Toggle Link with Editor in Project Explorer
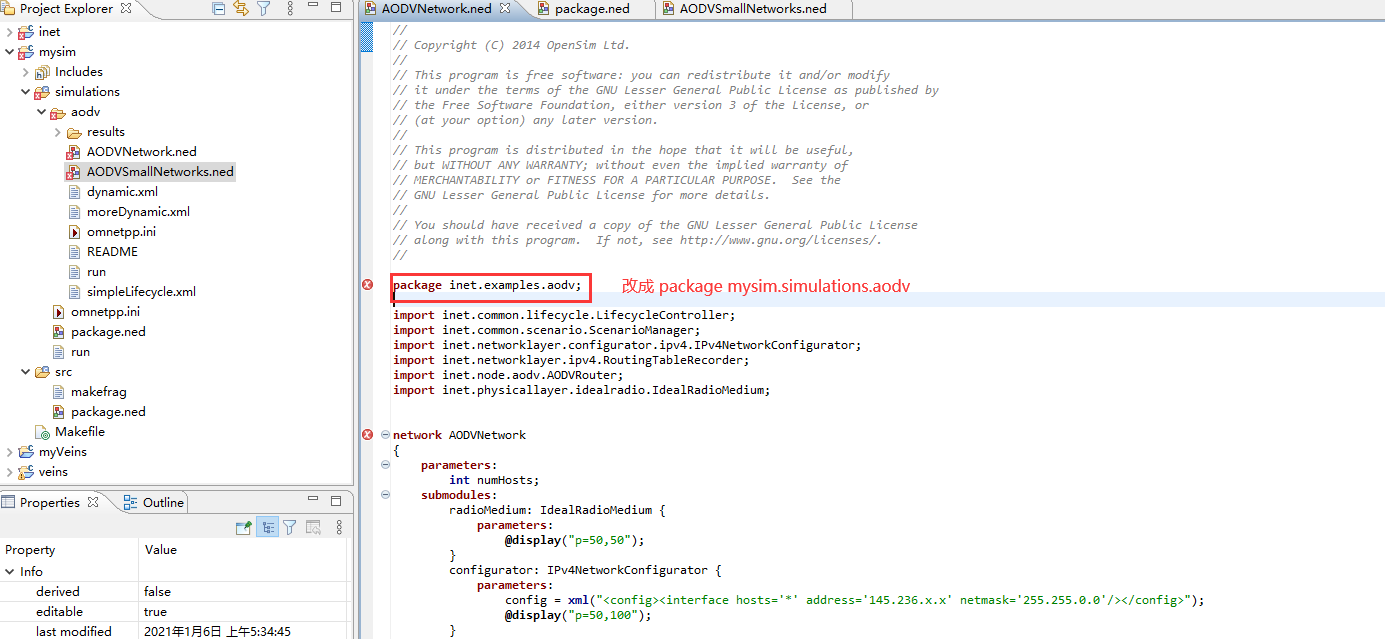 pos(241,8)
